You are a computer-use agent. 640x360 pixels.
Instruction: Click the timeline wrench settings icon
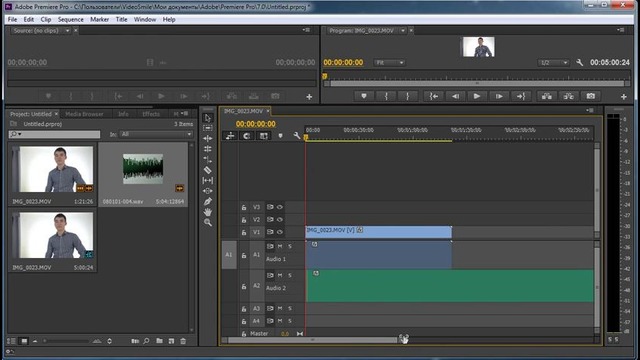click(x=296, y=136)
